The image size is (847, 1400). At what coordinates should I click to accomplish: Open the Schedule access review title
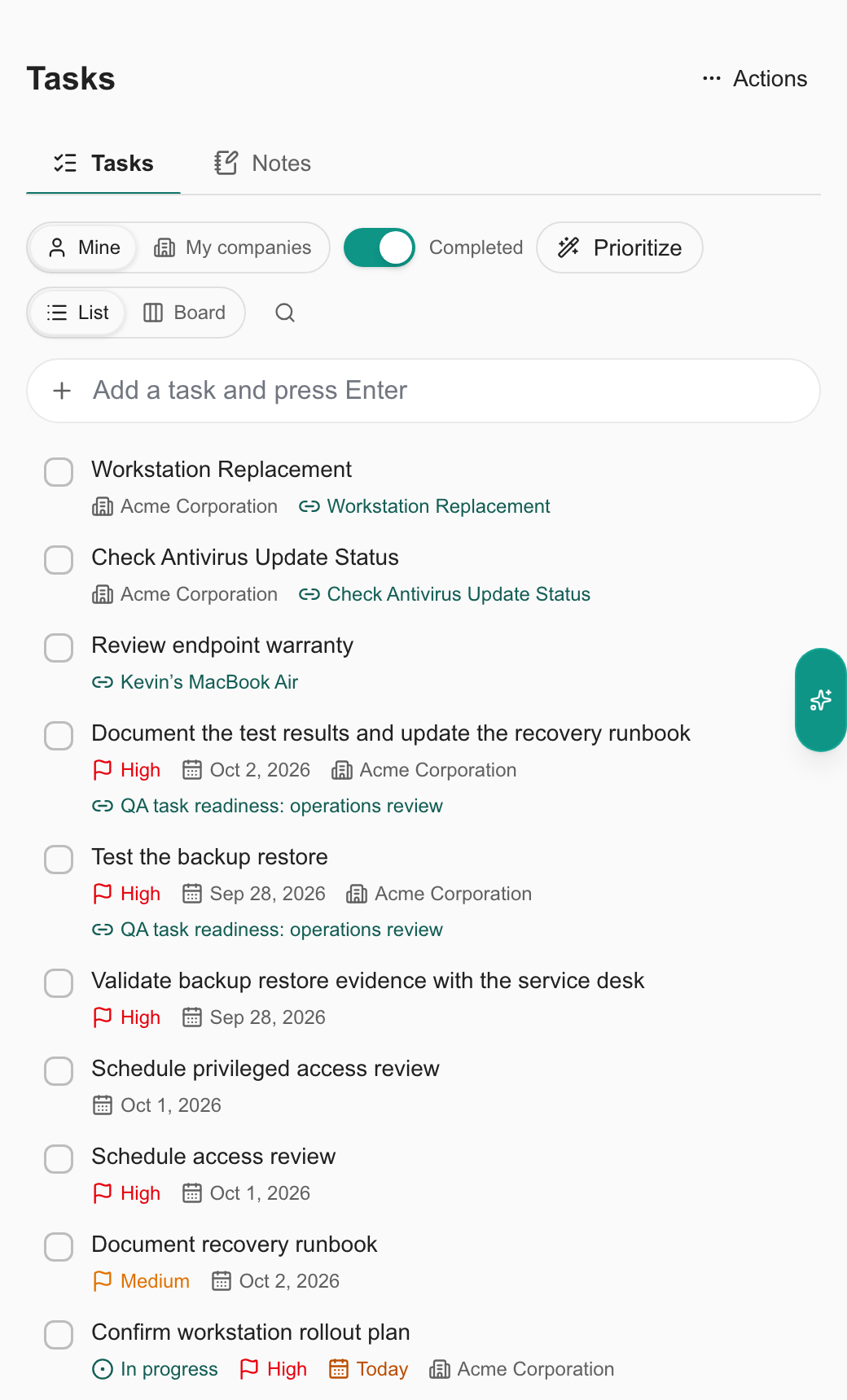click(213, 1157)
